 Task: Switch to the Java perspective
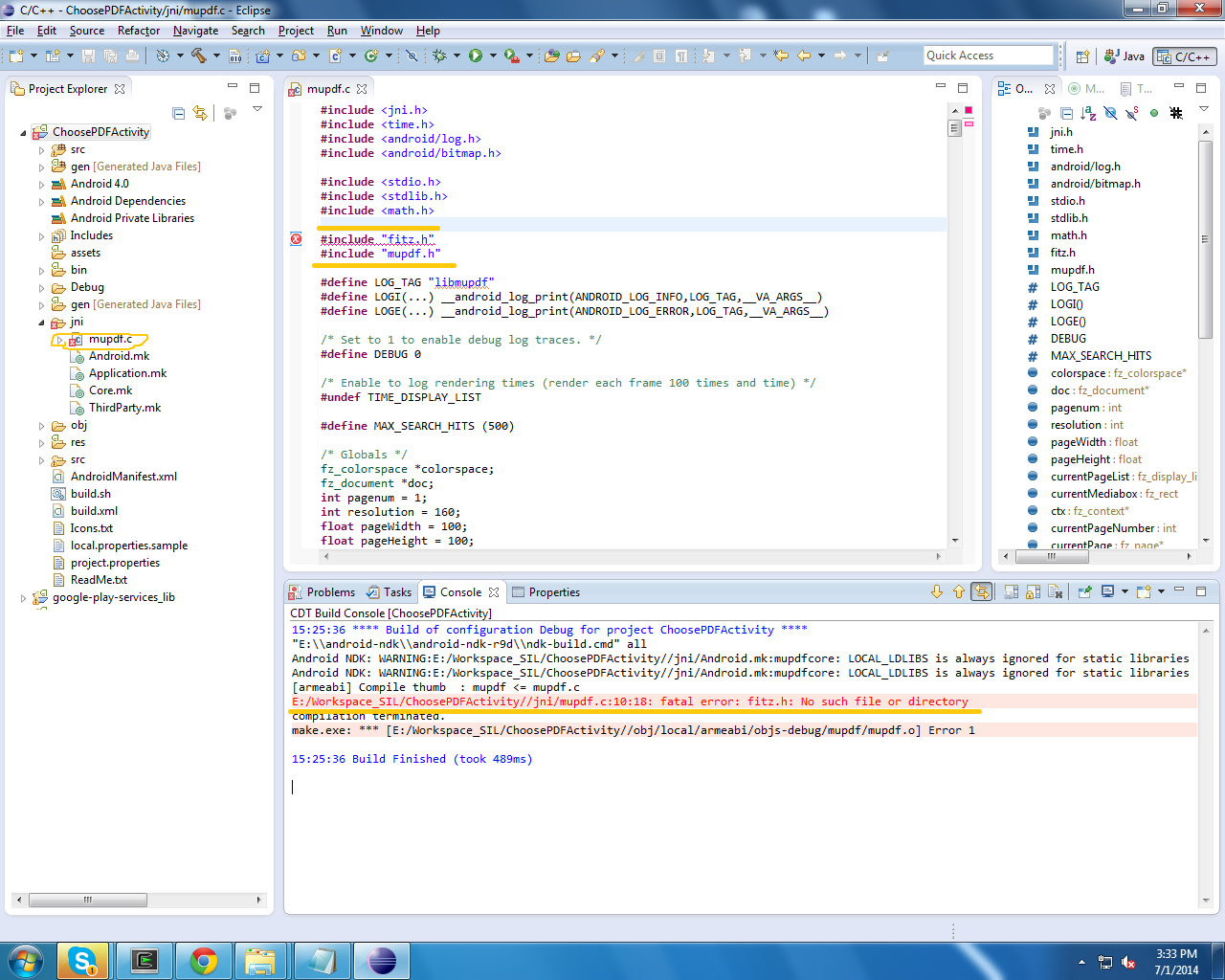pos(1125,56)
